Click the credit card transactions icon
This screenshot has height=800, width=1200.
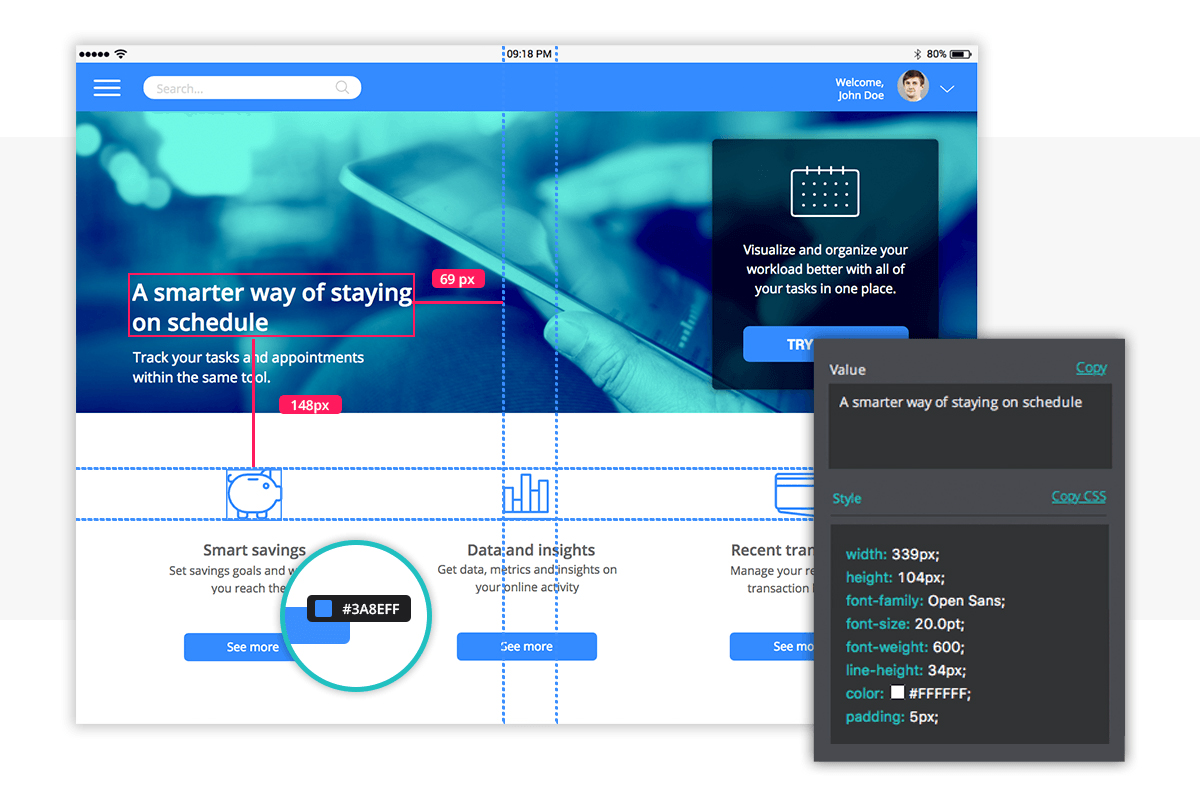click(x=794, y=494)
